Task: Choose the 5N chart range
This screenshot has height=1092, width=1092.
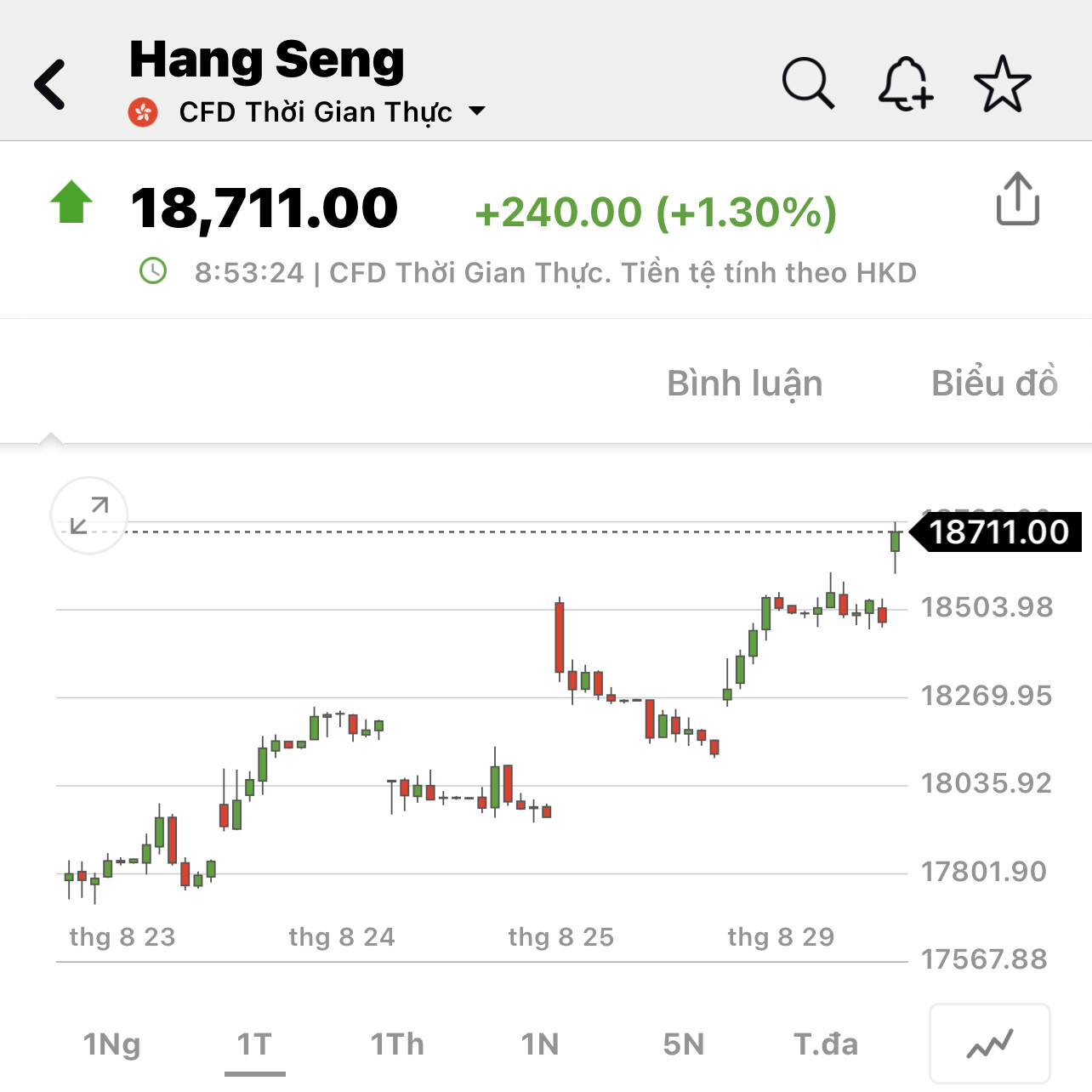Action: point(683,1044)
